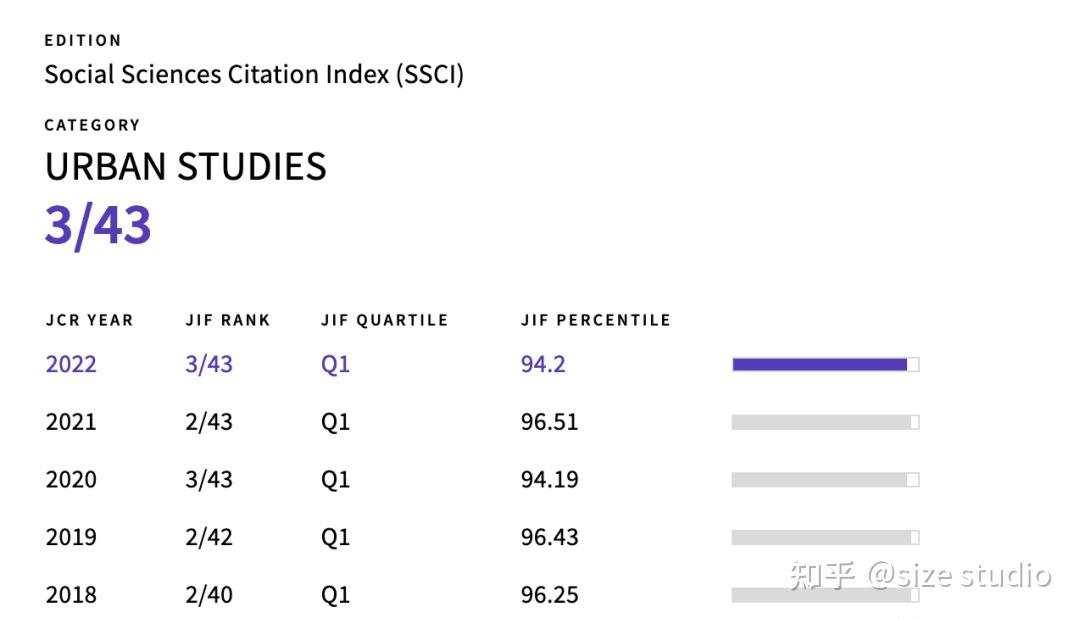The height and width of the screenshot is (620, 1080).
Task: Select the purple Q1 quartile for 2022
Action: (x=335, y=363)
